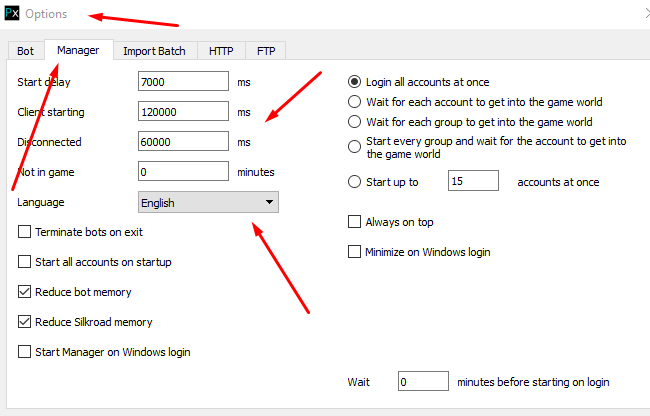Image resolution: width=650 pixels, height=416 pixels.
Task: Disable Reduce Silkroad memory option
Action: pos(25,322)
